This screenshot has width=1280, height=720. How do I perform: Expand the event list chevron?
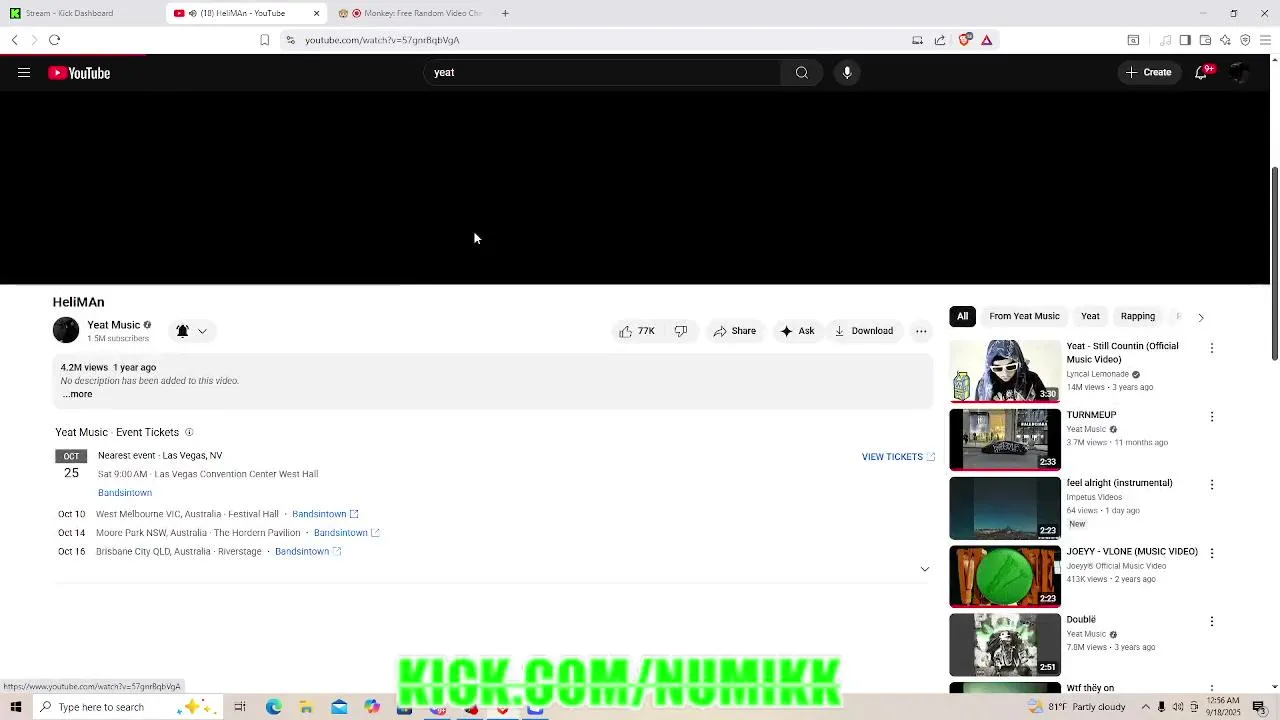click(924, 569)
